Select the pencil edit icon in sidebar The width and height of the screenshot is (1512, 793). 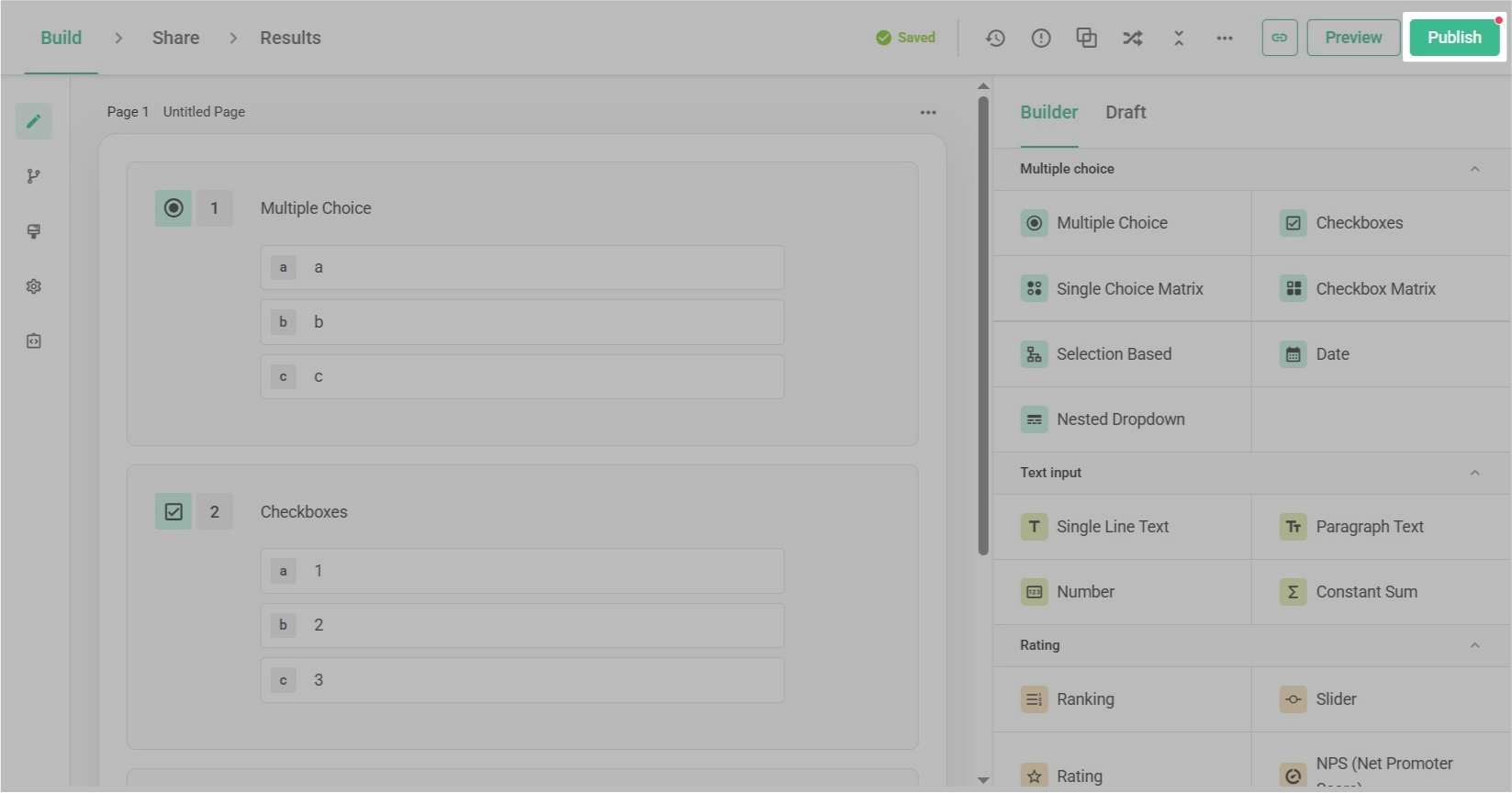(x=34, y=121)
